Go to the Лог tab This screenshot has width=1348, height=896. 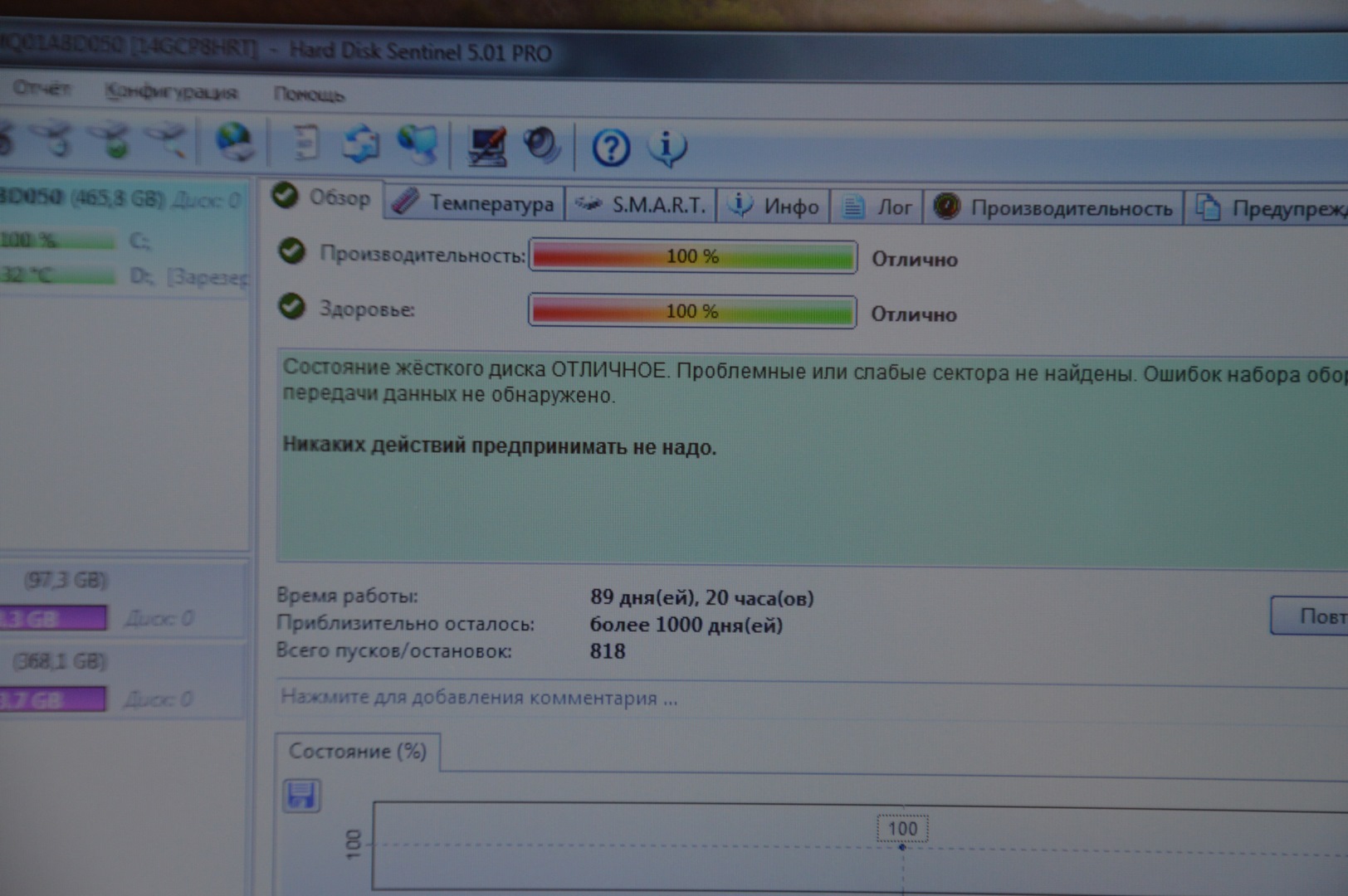[x=877, y=207]
